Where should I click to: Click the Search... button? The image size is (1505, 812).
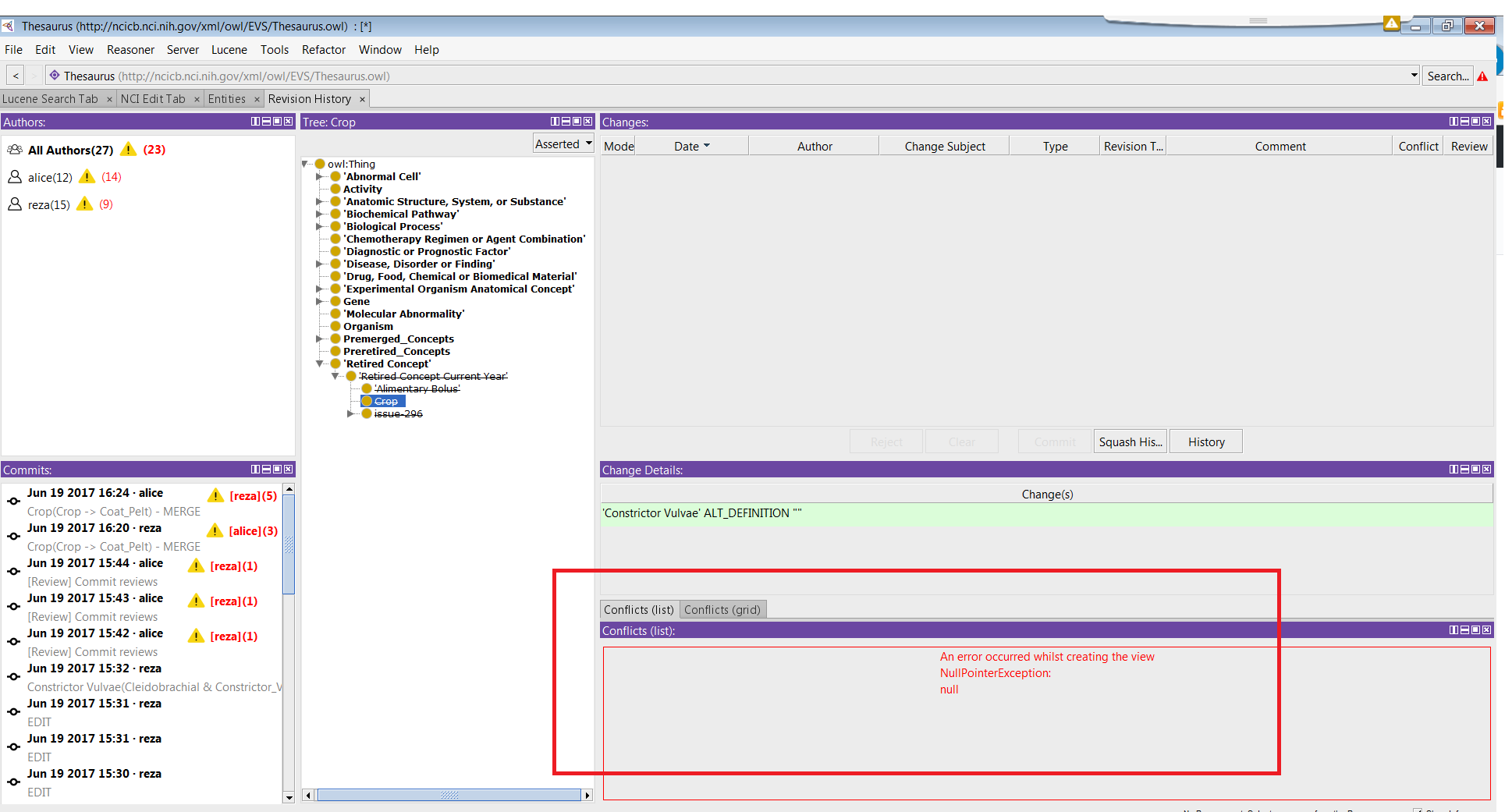click(x=1448, y=76)
